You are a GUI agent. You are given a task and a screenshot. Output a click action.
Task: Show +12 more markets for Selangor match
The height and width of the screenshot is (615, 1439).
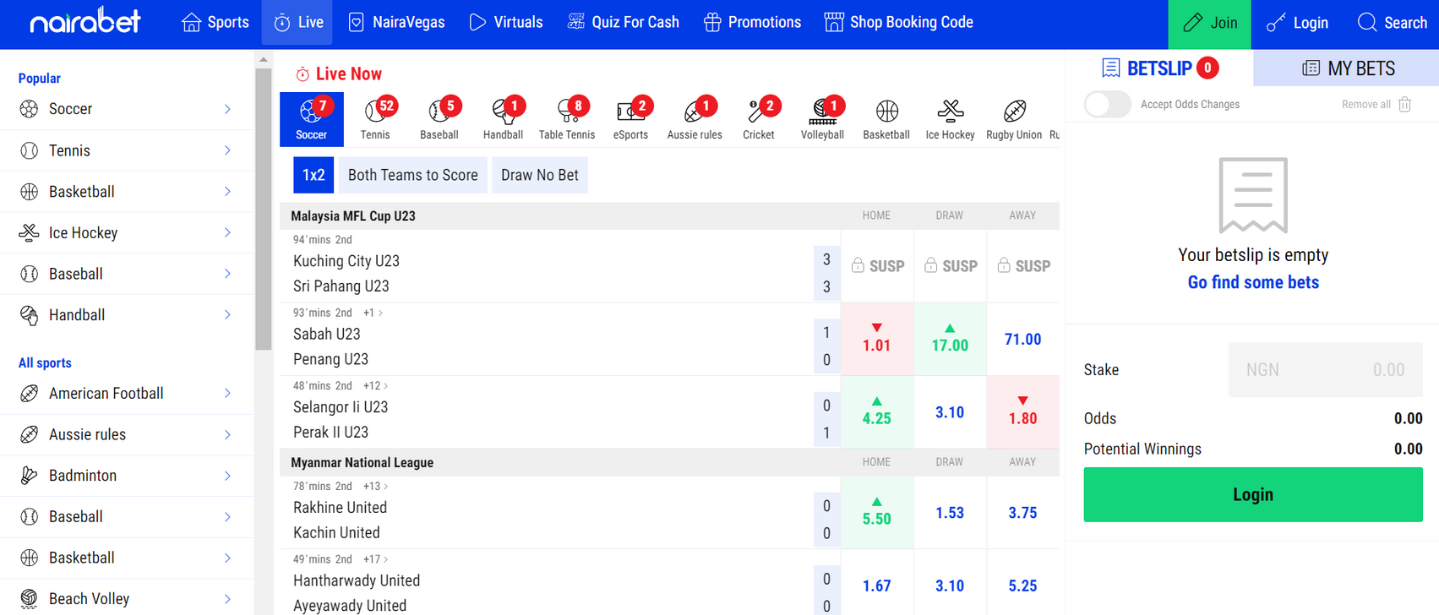tap(376, 386)
